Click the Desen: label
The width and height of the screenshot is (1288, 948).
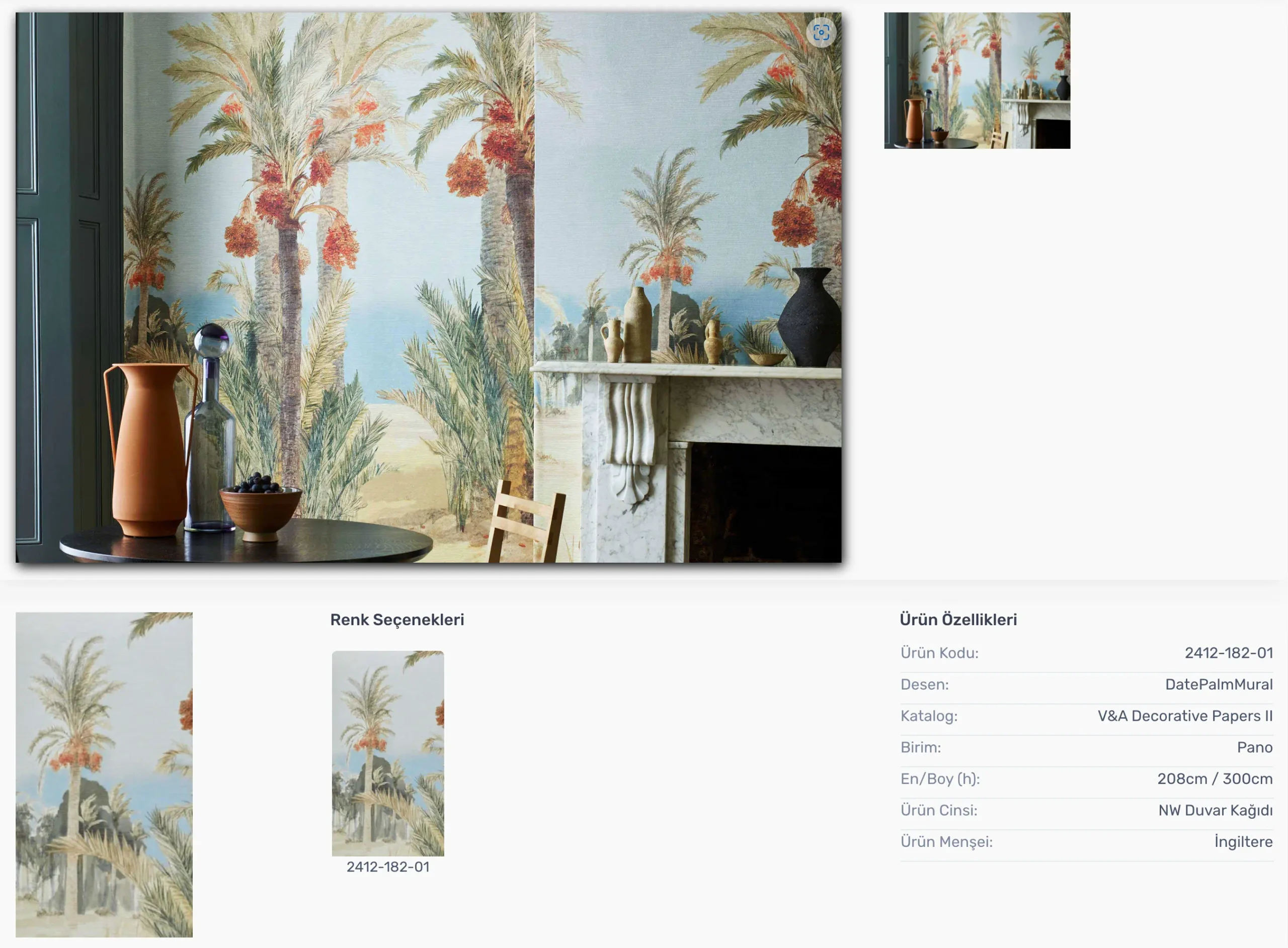925,684
